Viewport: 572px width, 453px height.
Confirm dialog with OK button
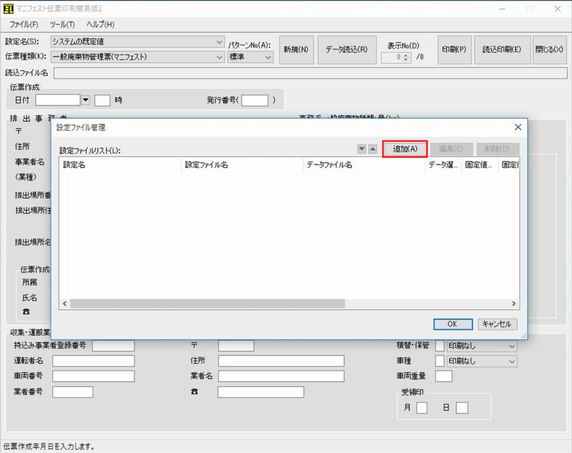coord(453,324)
